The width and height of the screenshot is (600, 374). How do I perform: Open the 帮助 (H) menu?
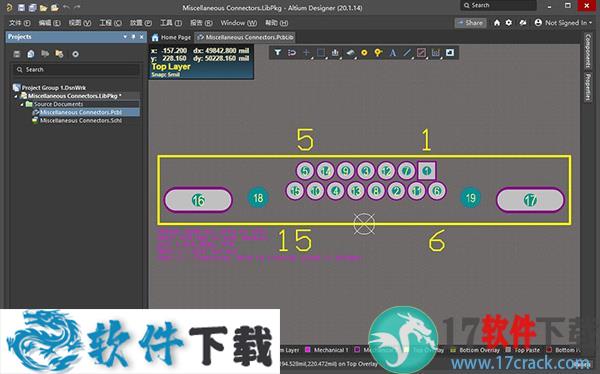[x=276, y=23]
